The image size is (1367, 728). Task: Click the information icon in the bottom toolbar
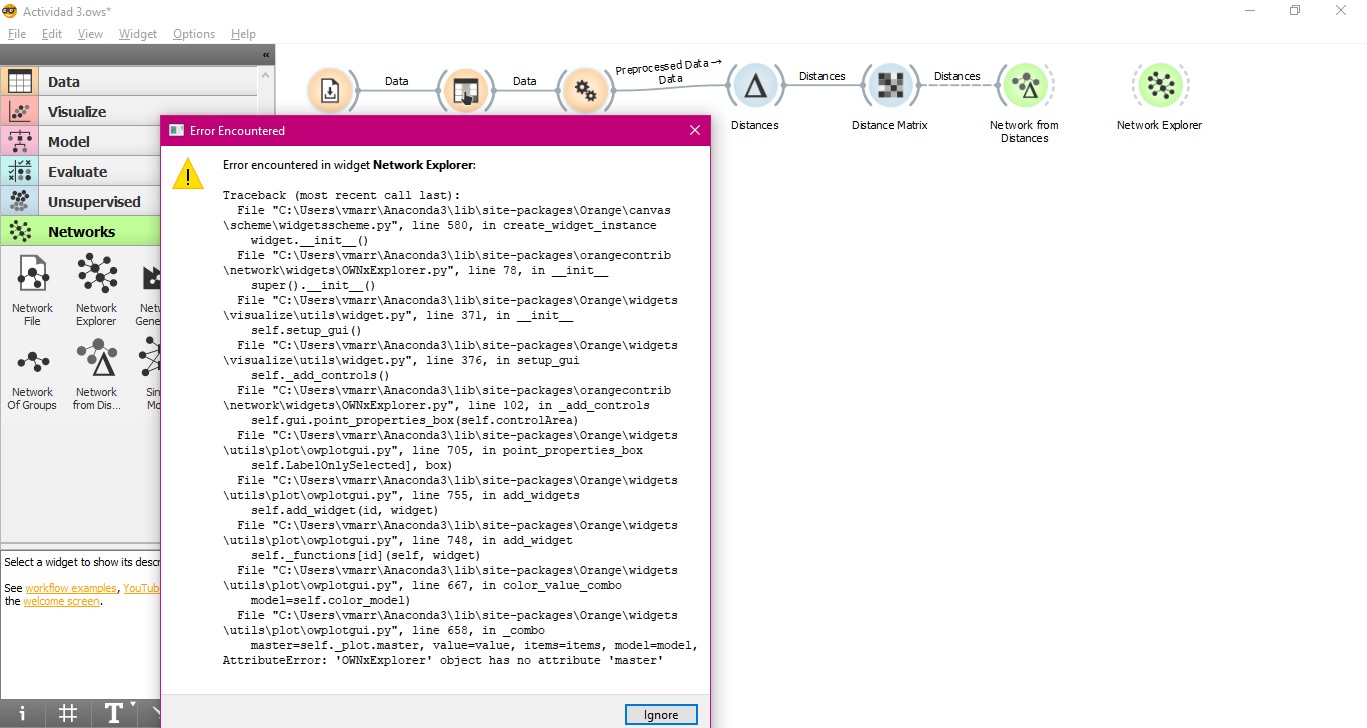(x=21, y=713)
